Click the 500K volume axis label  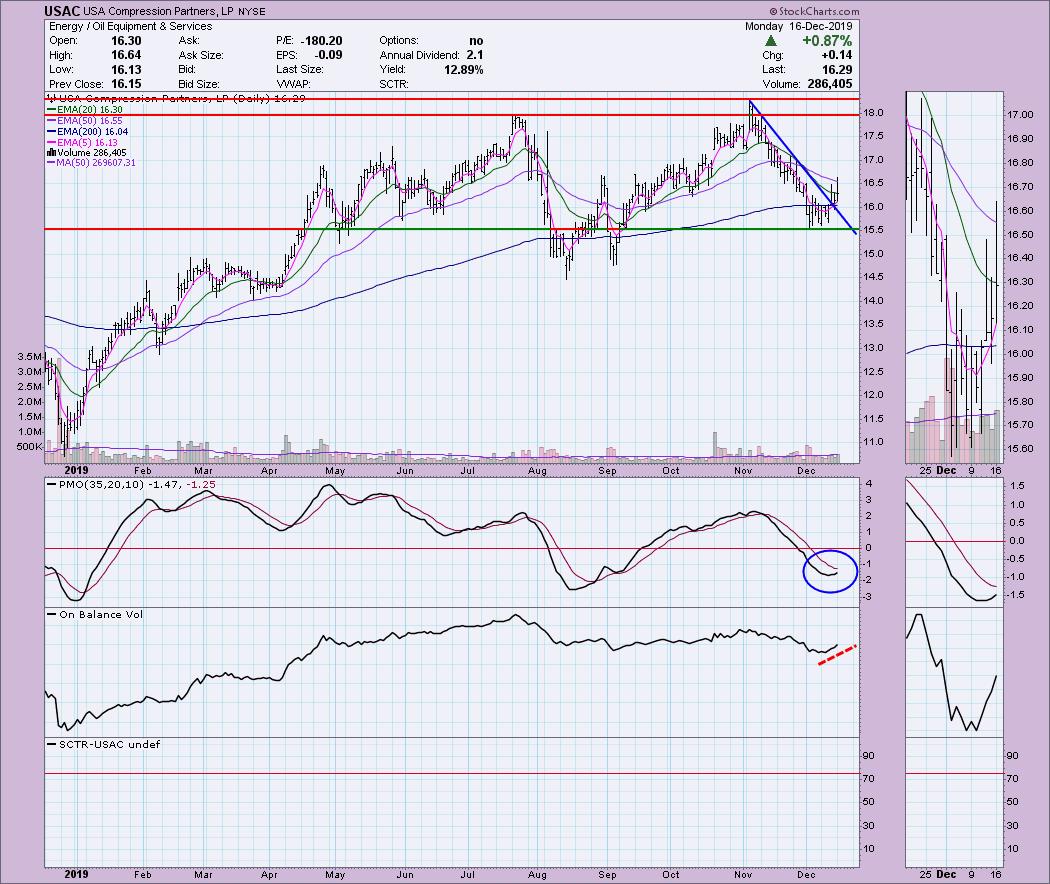(30, 447)
